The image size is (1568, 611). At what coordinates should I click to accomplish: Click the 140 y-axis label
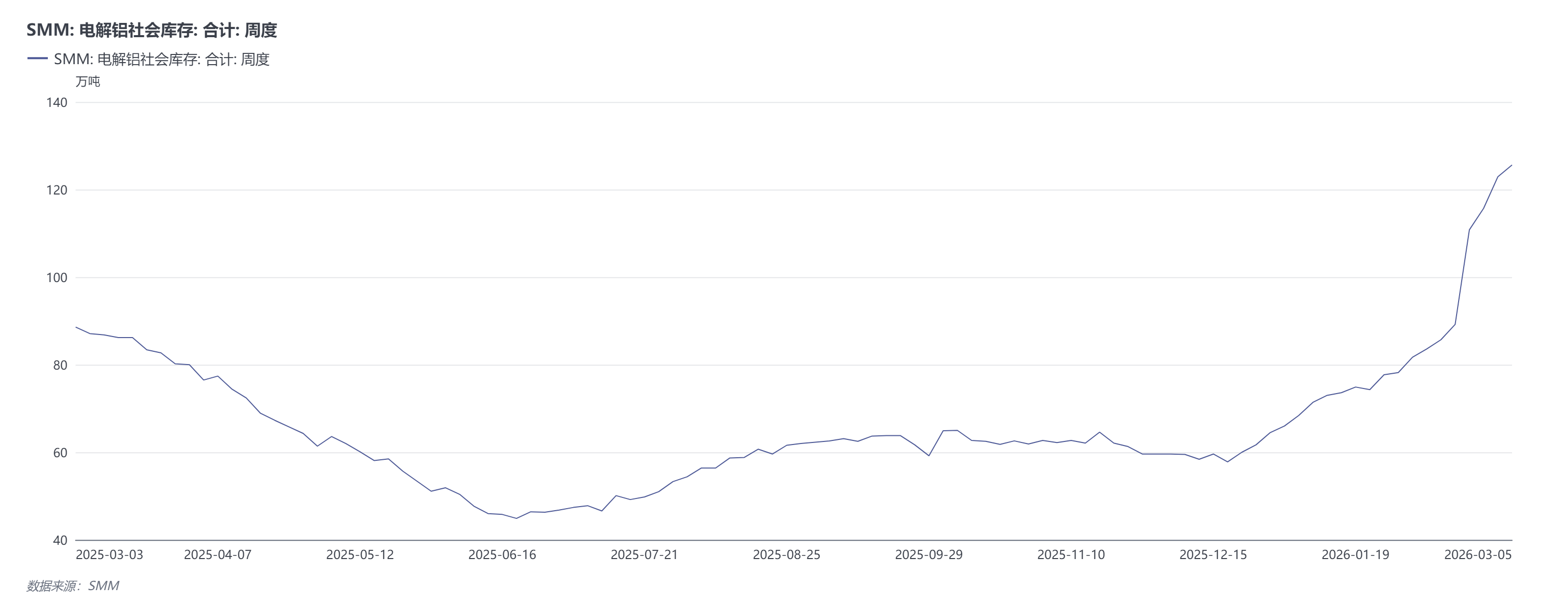coord(56,102)
